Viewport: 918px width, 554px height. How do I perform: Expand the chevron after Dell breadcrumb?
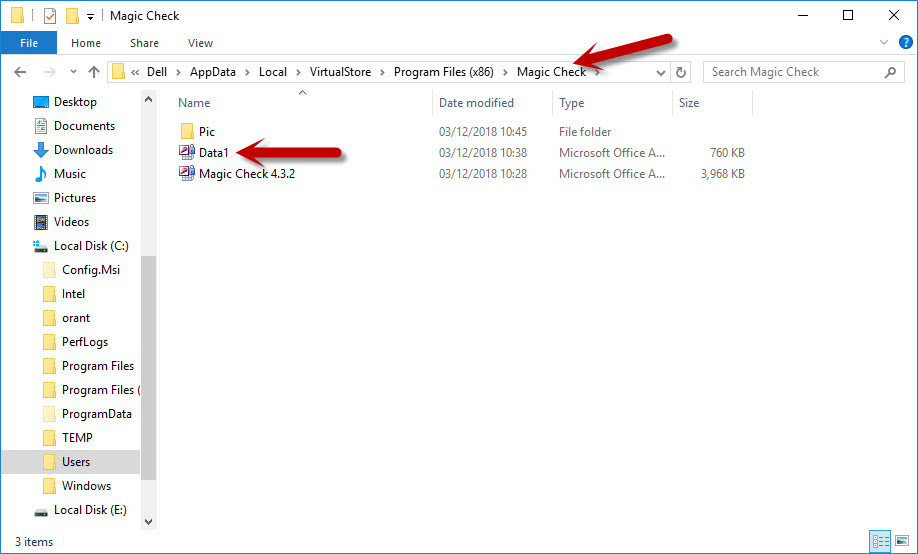(x=179, y=72)
